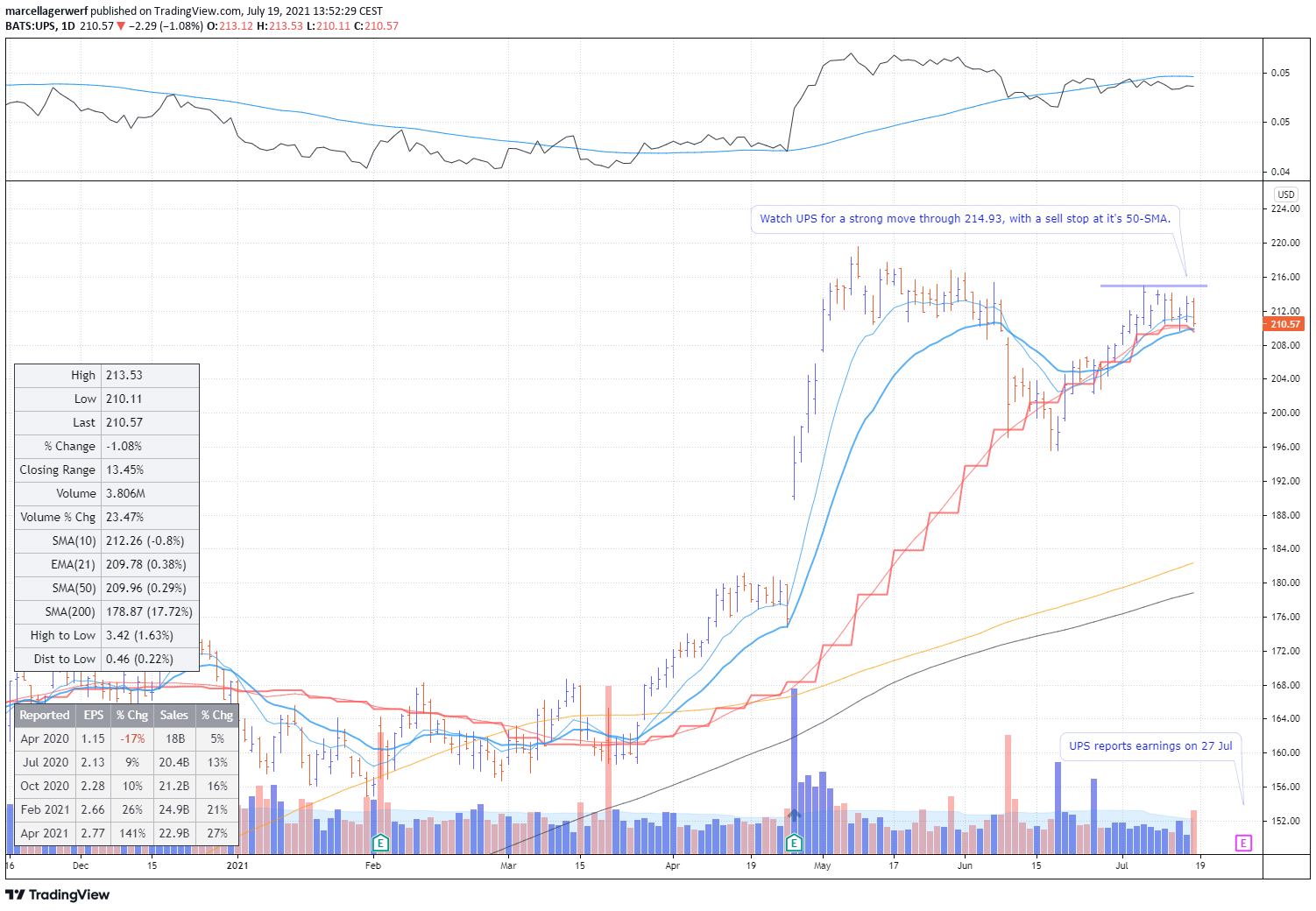Click the Reported column header

pos(45,715)
